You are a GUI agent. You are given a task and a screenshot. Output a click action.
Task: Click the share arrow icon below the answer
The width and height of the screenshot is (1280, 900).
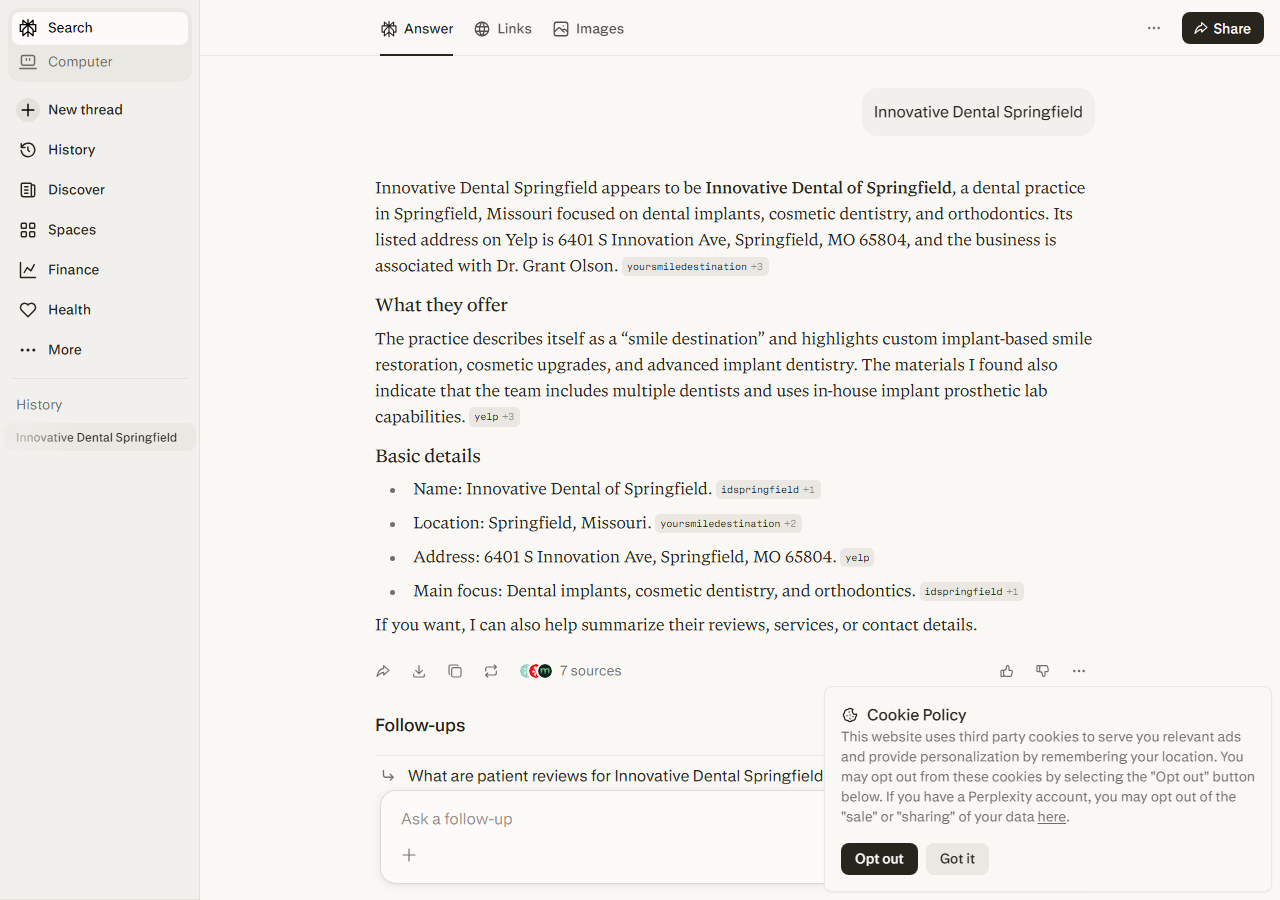[x=383, y=671]
